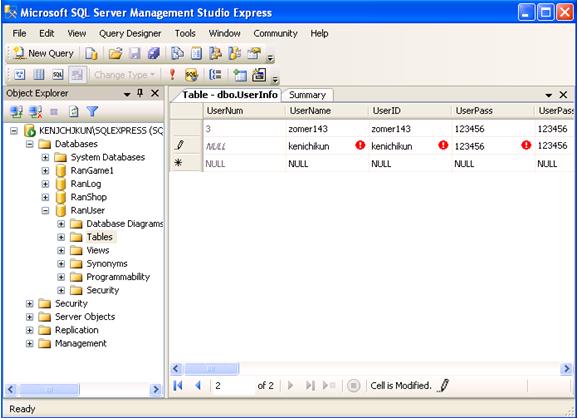Collapse the RanUser database node
This screenshot has width=578, height=419.
pyautogui.click(x=45, y=210)
